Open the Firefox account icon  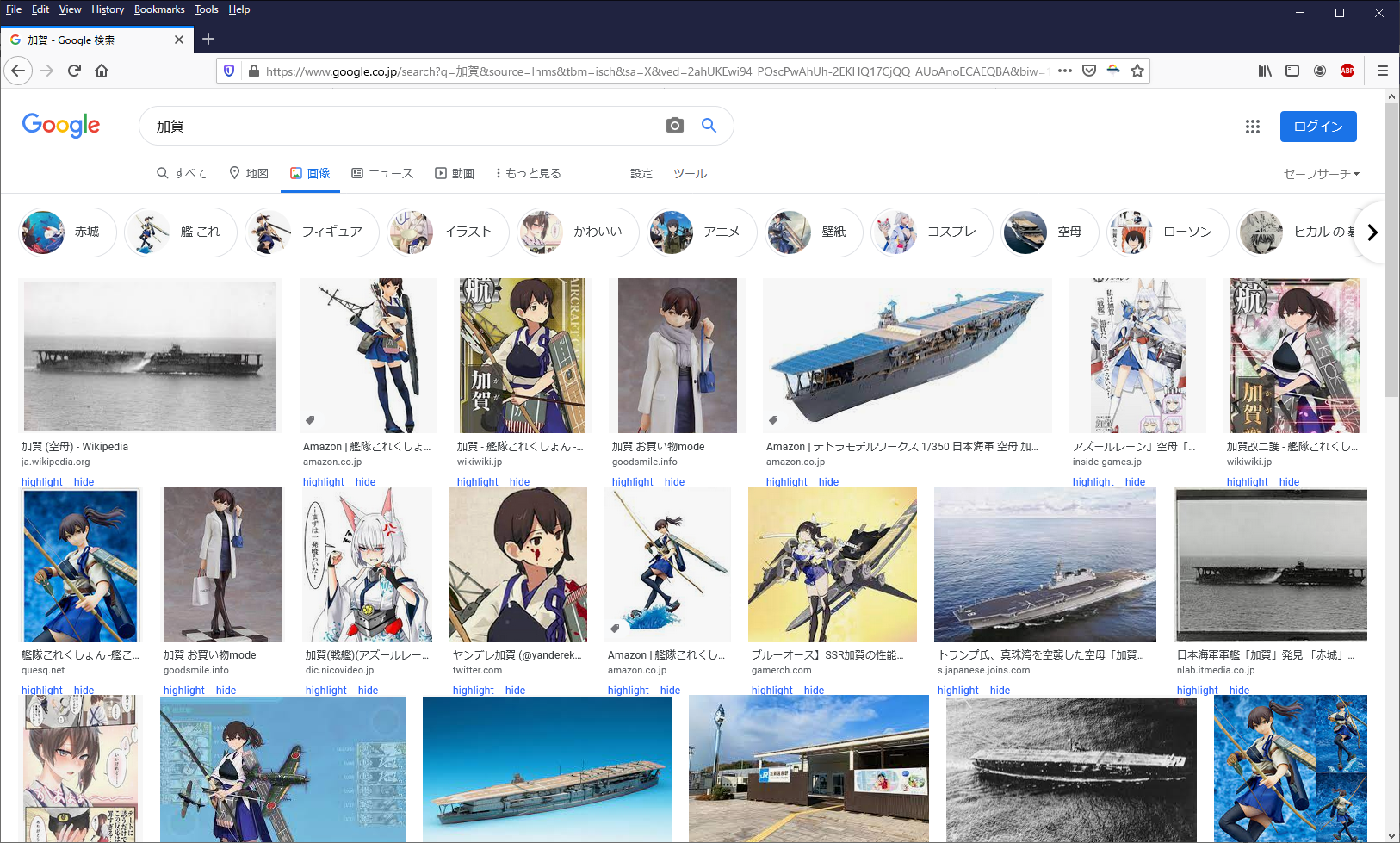coord(1320,71)
